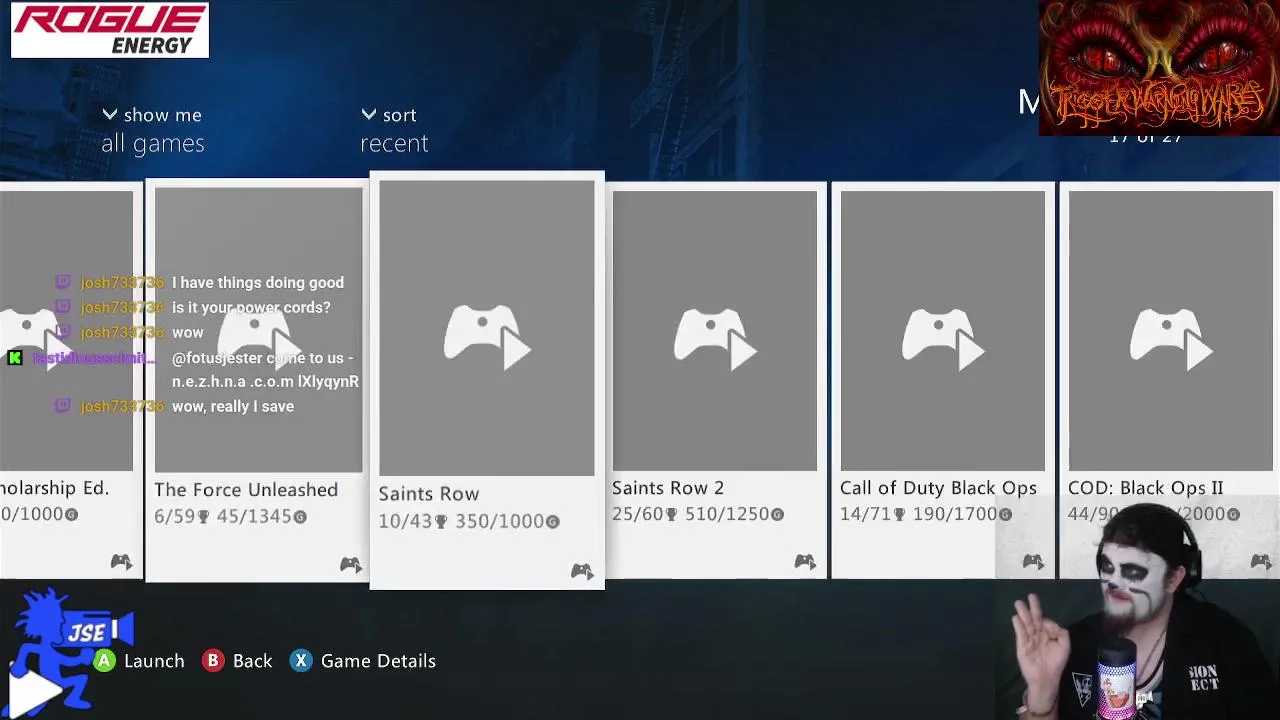Click the Kick icon beside chat message
The height and width of the screenshot is (720, 1280).
pyautogui.click(x=14, y=357)
